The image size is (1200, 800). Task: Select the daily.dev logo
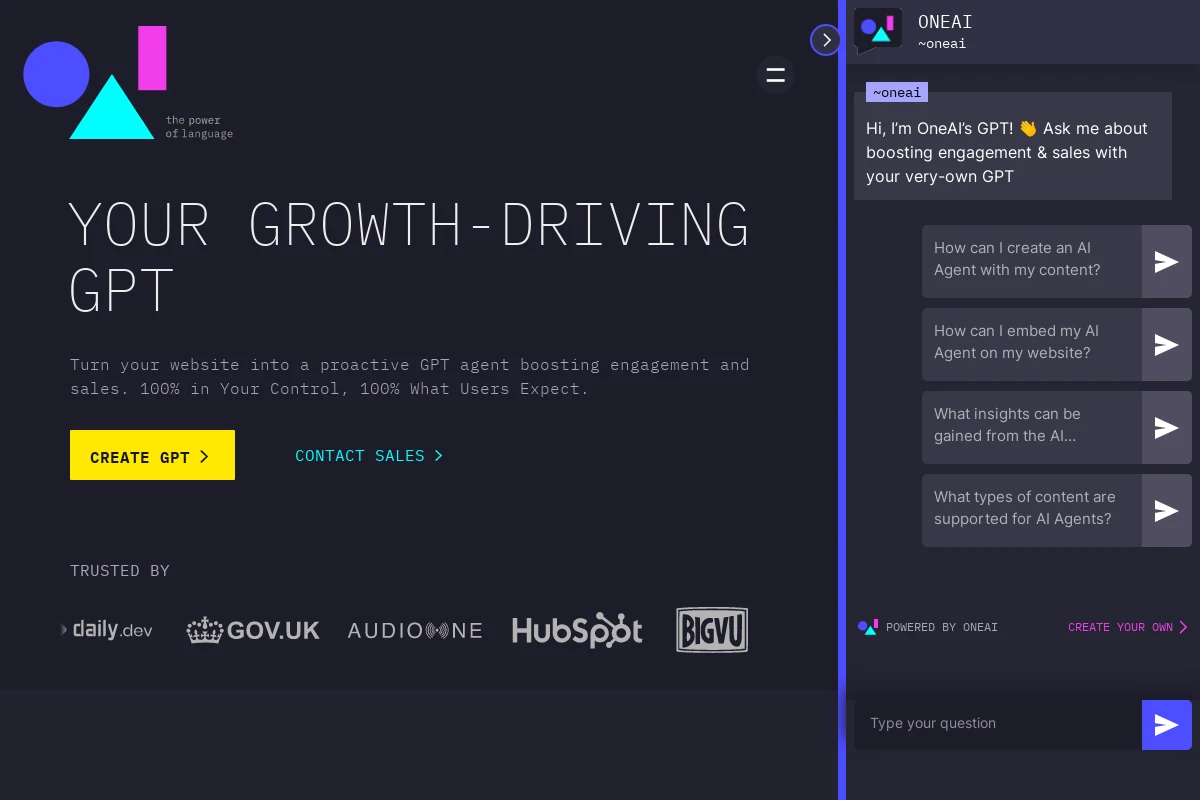tap(108, 630)
